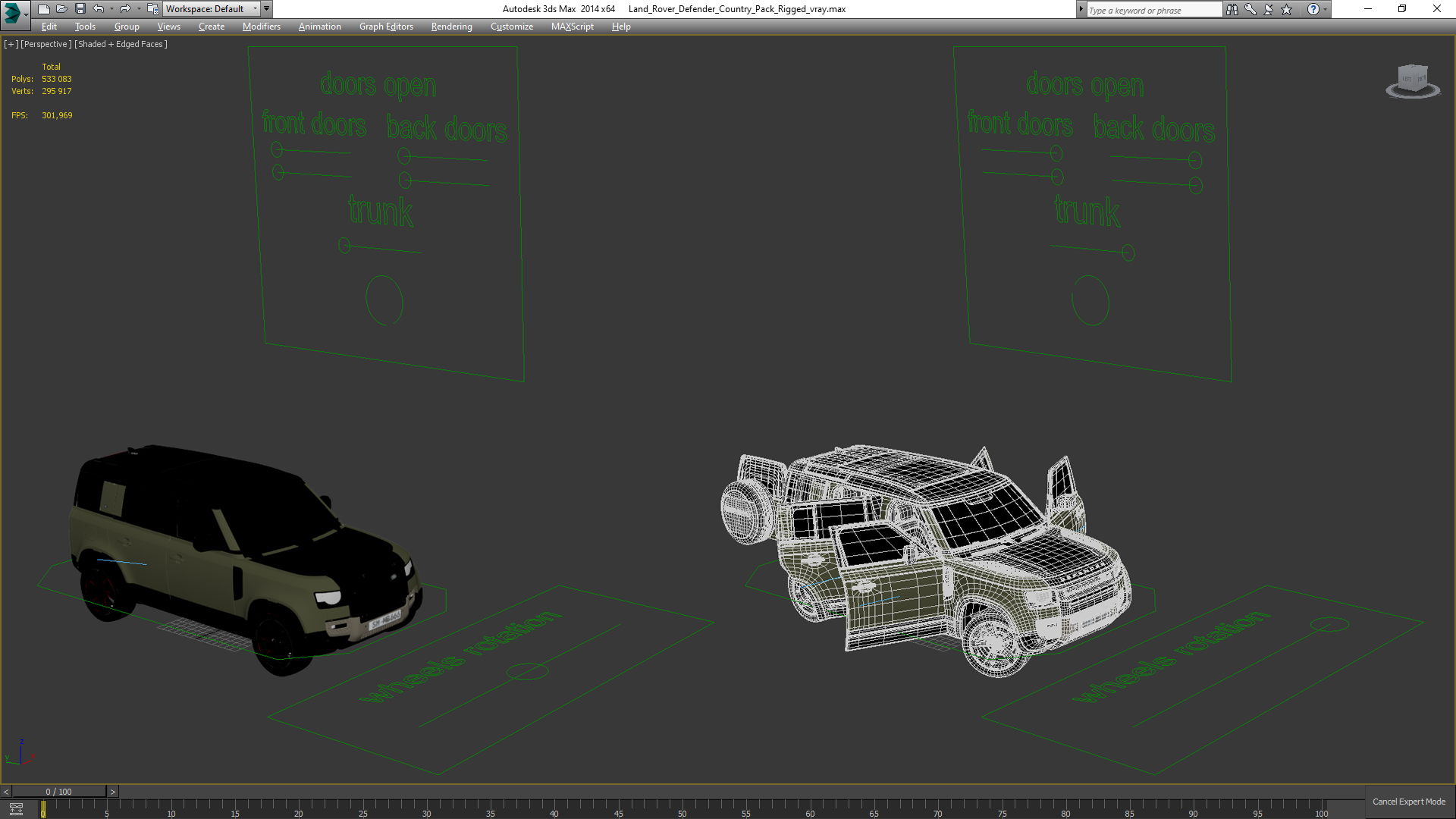This screenshot has width=1456, height=819.
Task: Click the ViewCube in the viewport corner
Action: click(1413, 80)
